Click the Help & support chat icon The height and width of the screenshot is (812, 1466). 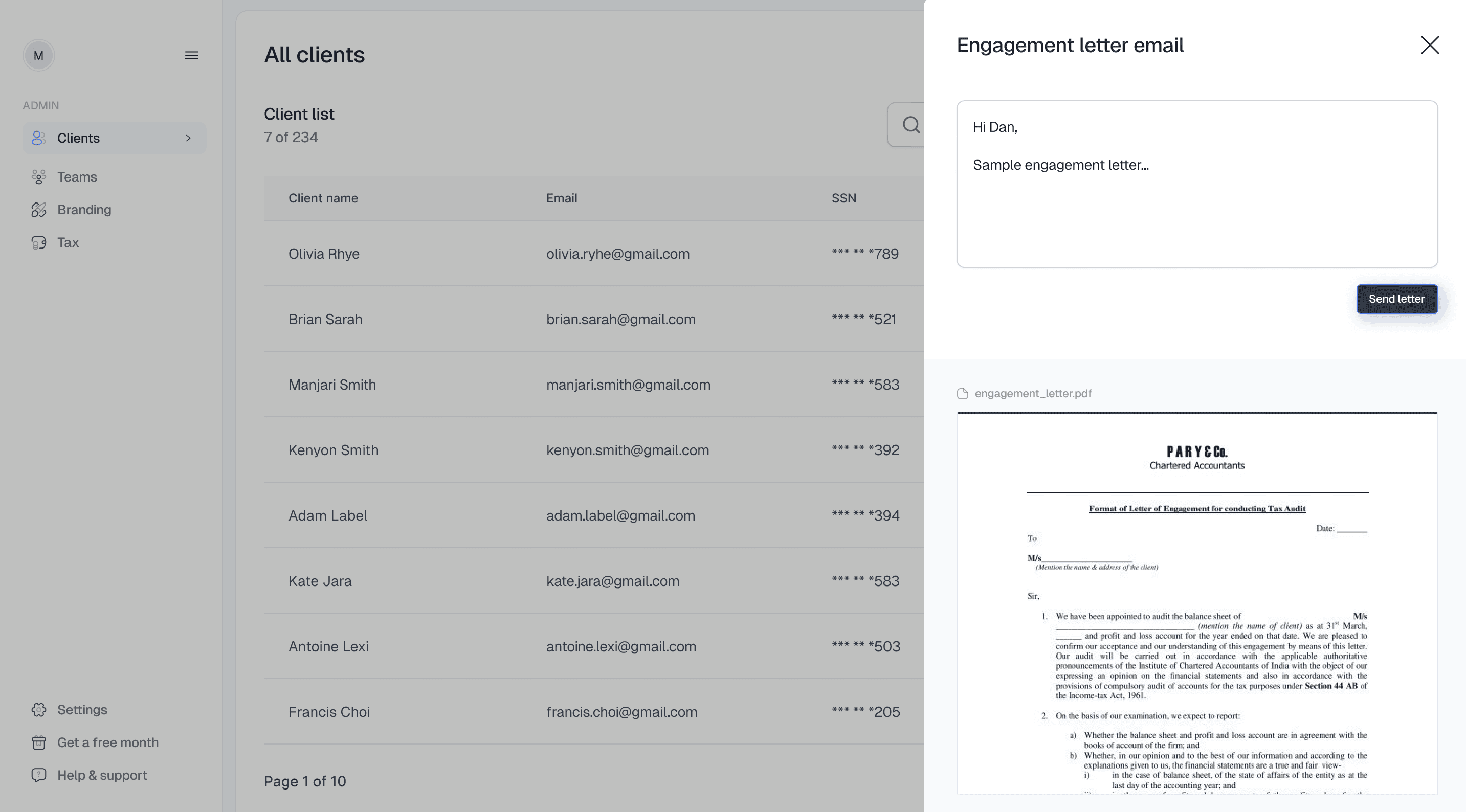[39, 775]
